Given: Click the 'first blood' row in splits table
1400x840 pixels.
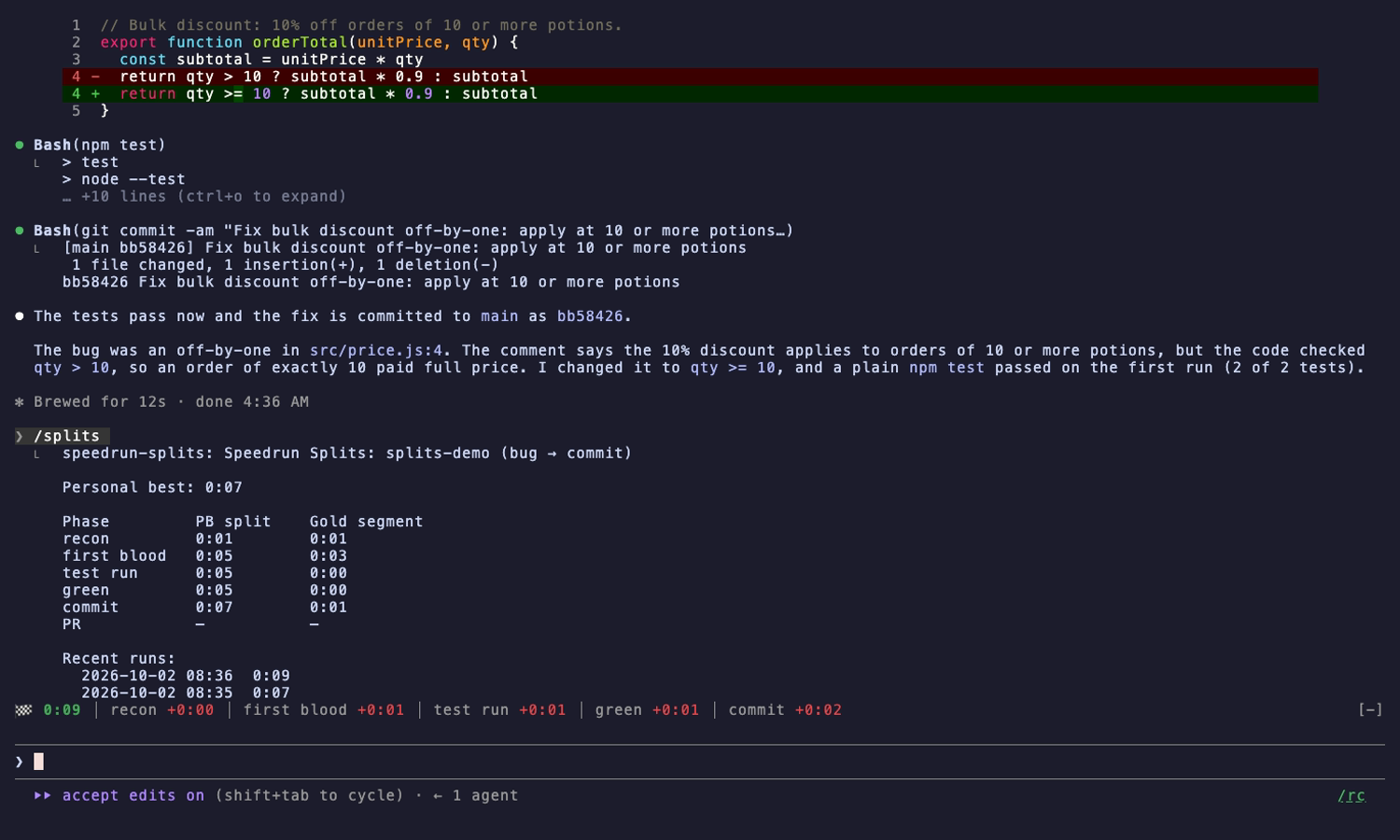Looking at the screenshot, I should (204, 556).
